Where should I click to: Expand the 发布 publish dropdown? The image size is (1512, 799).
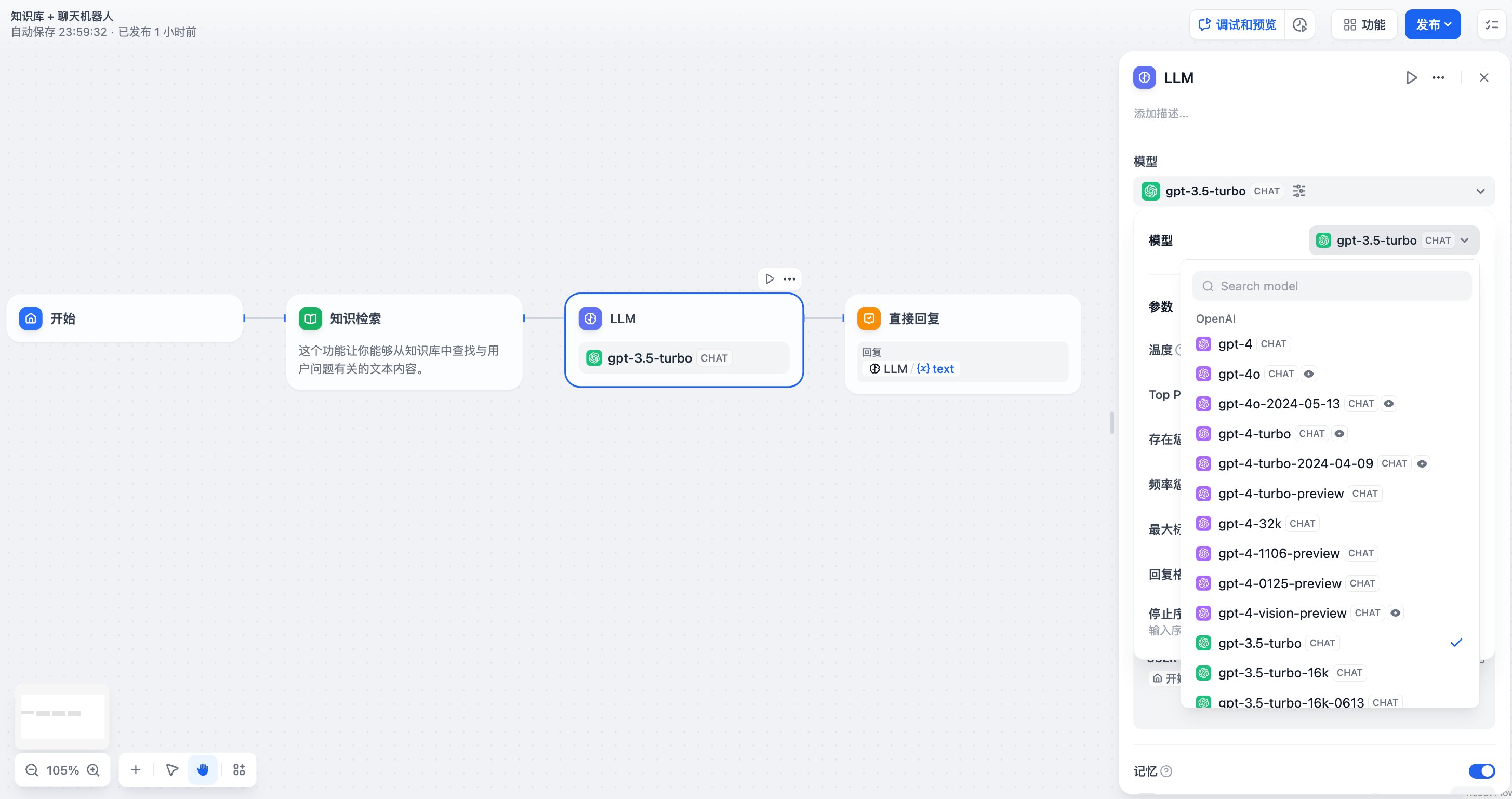coord(1433,24)
